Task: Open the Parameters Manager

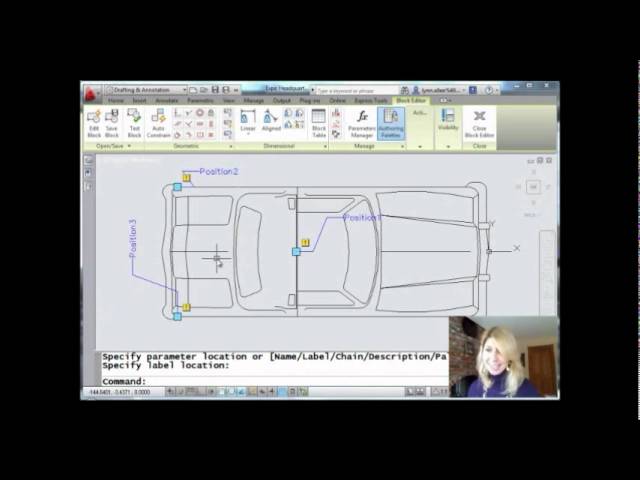Action: pos(362,121)
